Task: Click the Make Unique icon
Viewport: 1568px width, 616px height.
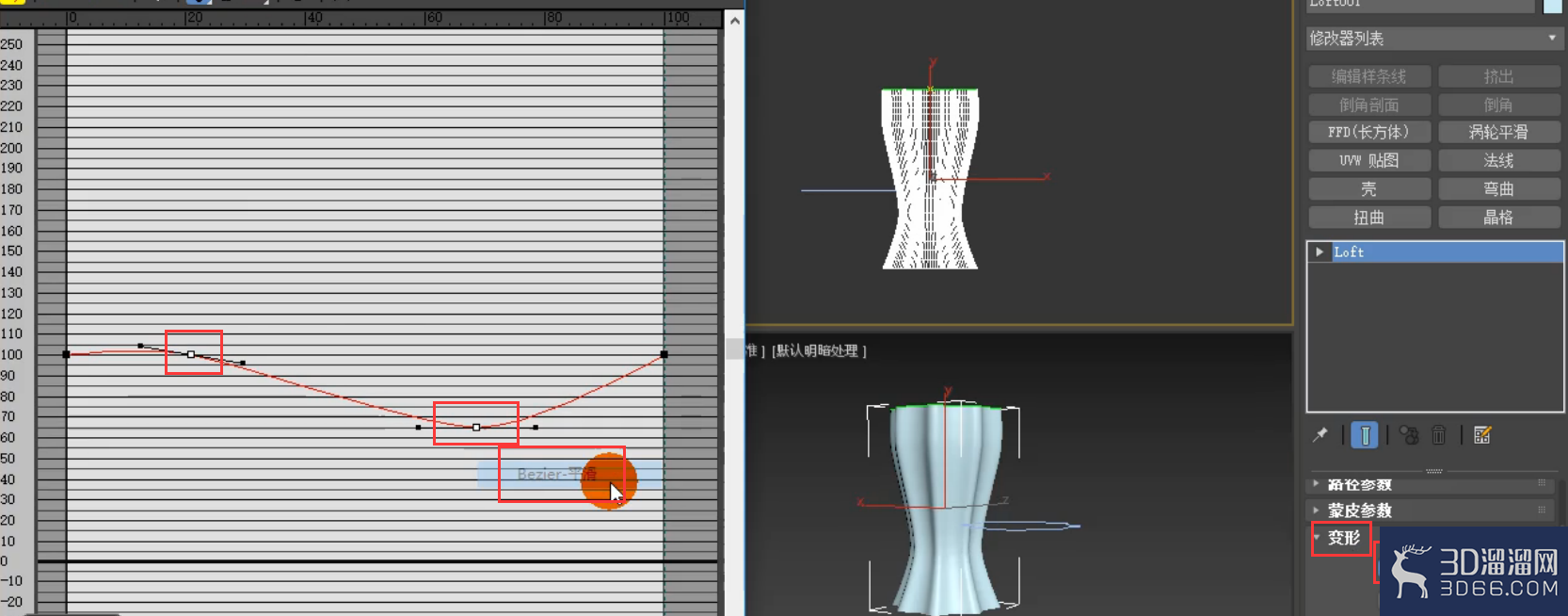Action: point(1409,434)
